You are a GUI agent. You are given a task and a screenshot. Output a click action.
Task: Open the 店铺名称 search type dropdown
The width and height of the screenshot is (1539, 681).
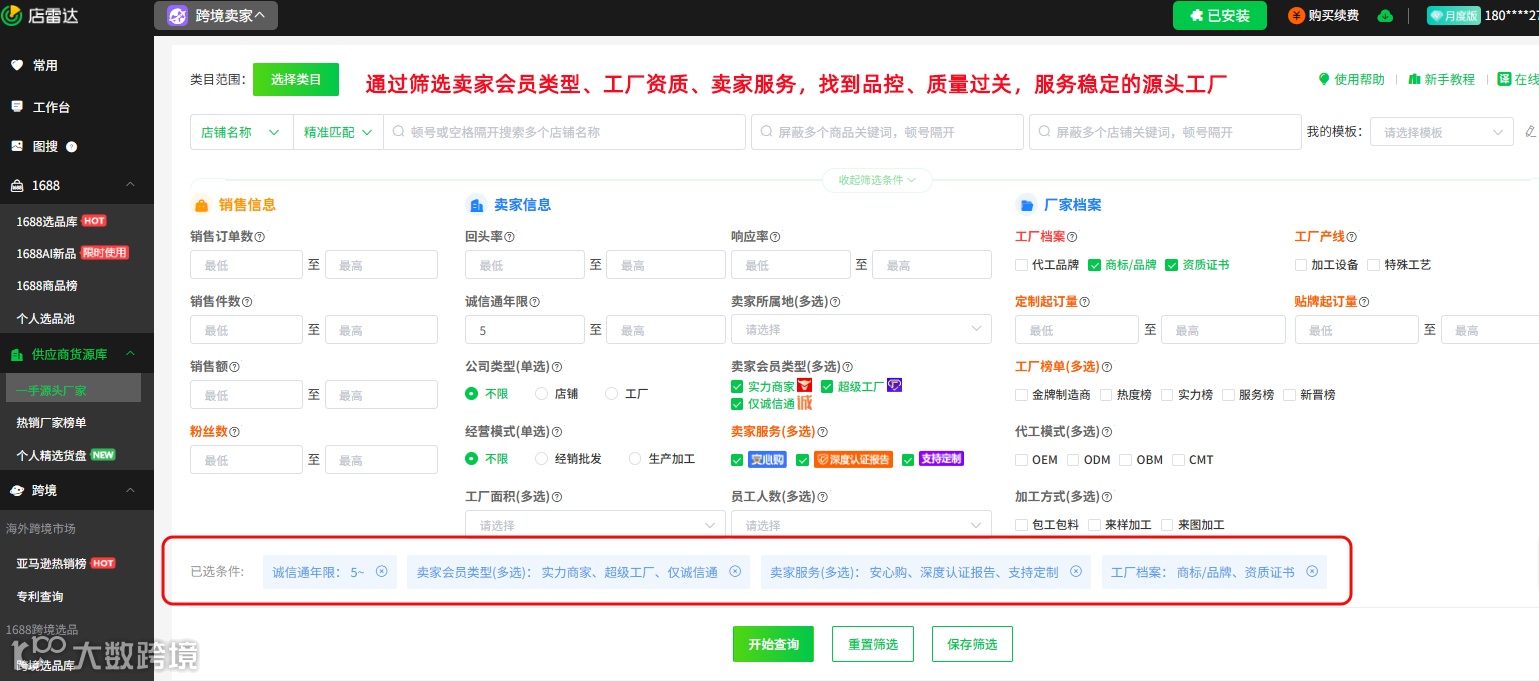(241, 132)
